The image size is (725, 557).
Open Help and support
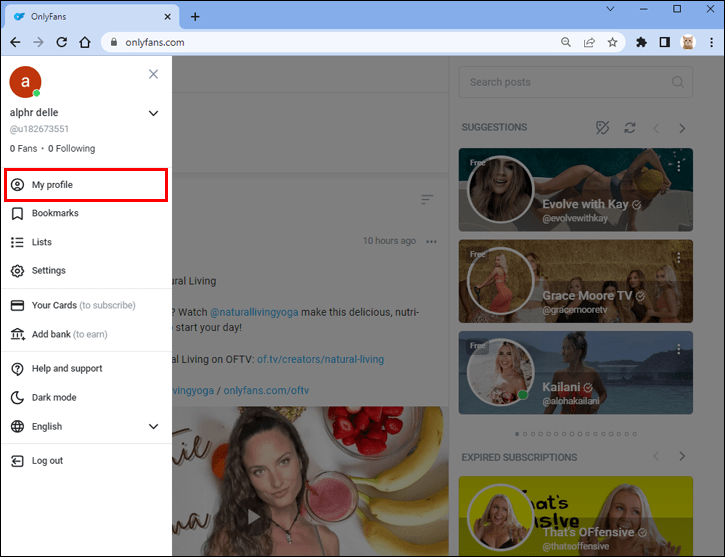86,368
